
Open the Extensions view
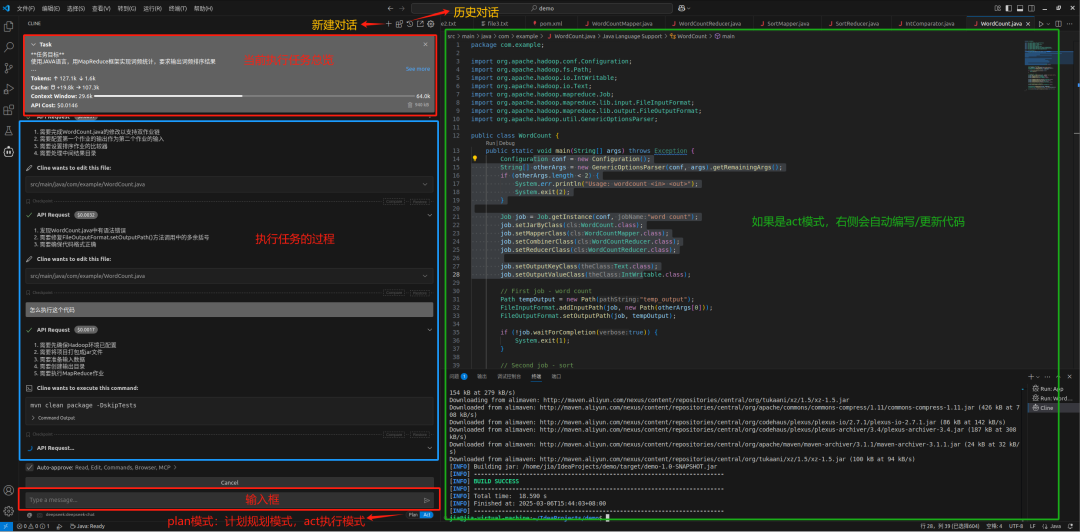(x=9, y=109)
